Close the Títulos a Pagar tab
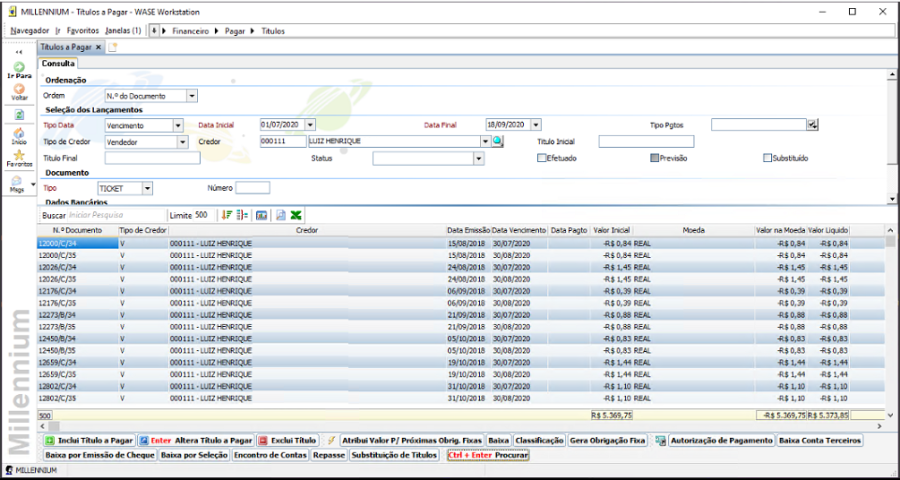 pyautogui.click(x=99, y=47)
